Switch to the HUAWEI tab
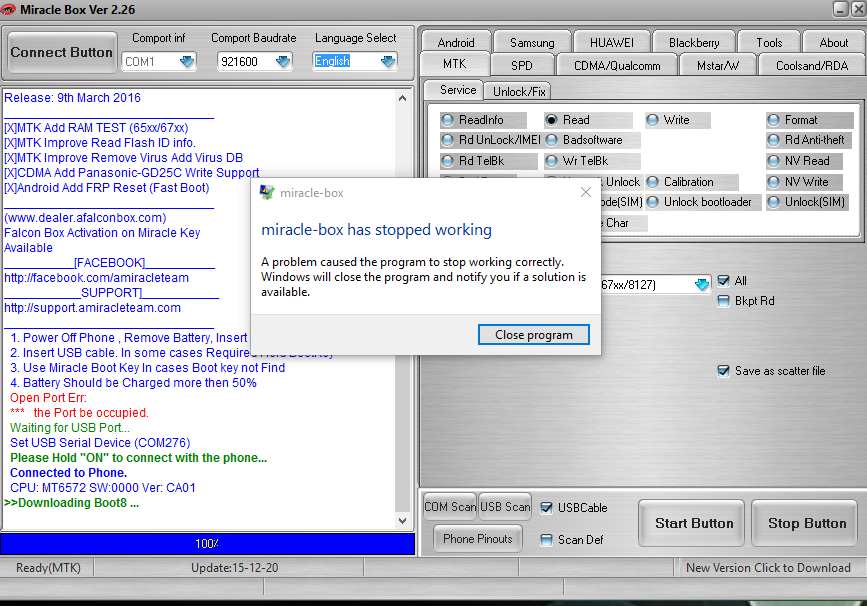The width and height of the screenshot is (867, 606). coord(612,43)
